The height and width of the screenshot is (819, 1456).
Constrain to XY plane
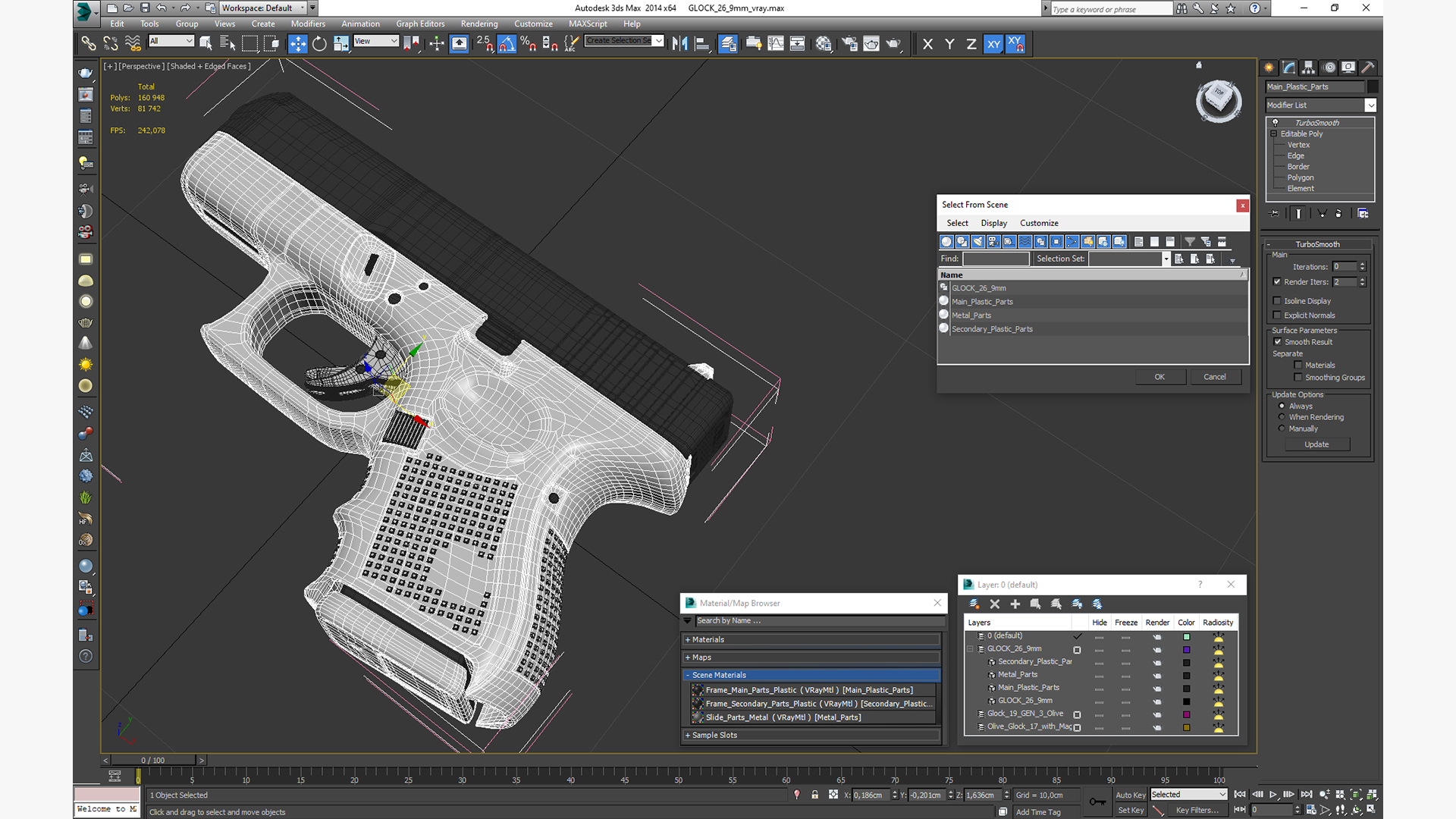[993, 44]
